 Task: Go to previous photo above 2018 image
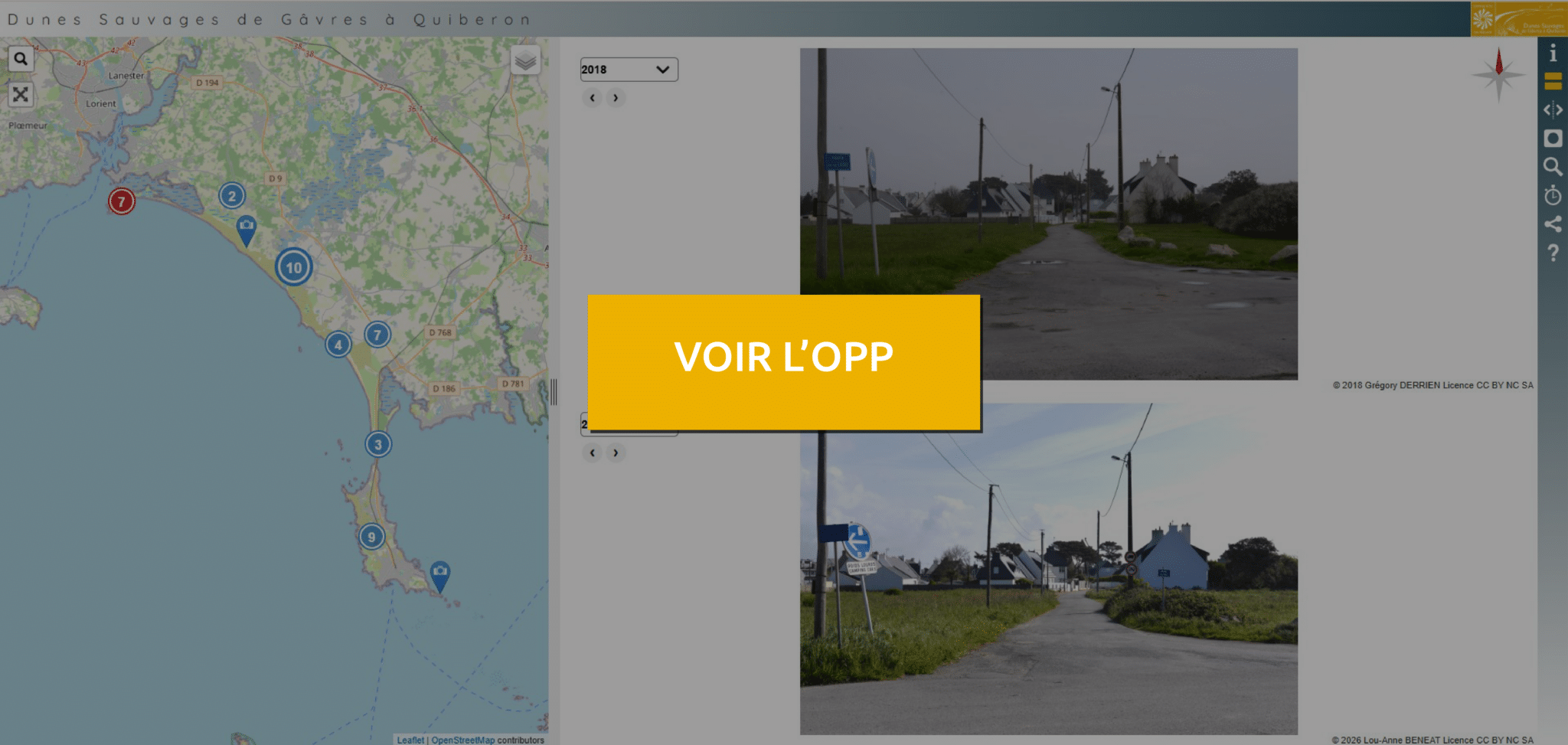[592, 98]
